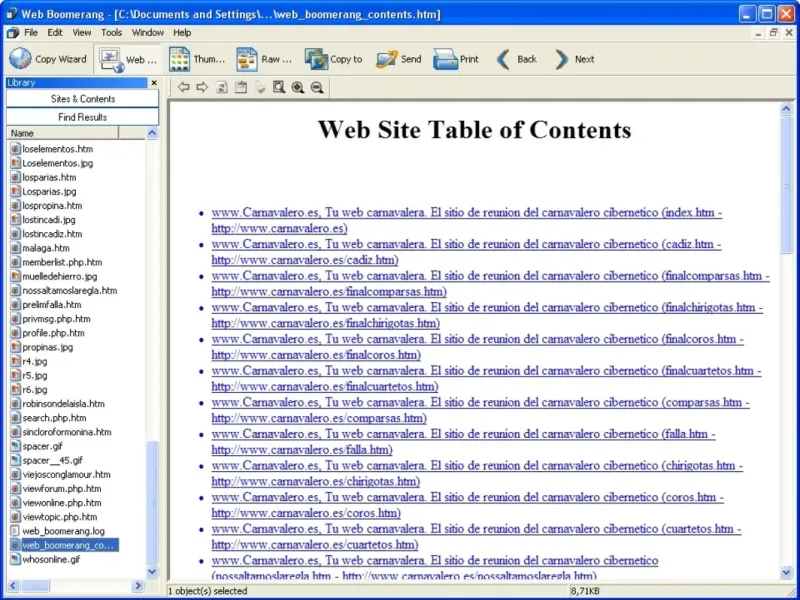
Task: Click the browser back arrow in viewer toolbar
Action: [183, 87]
